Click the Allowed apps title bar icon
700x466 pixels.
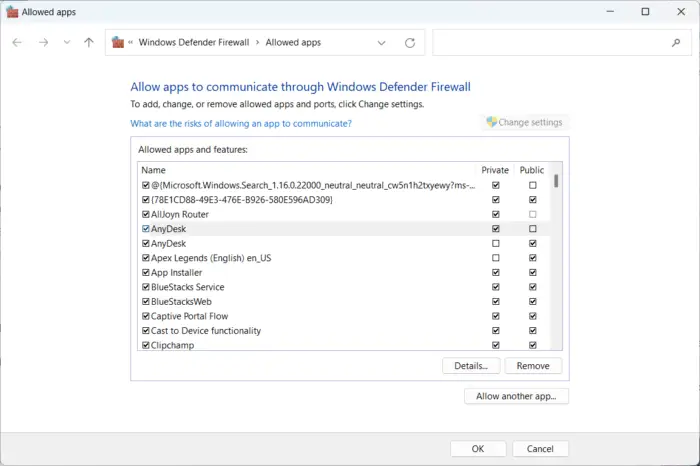[x=12, y=11]
